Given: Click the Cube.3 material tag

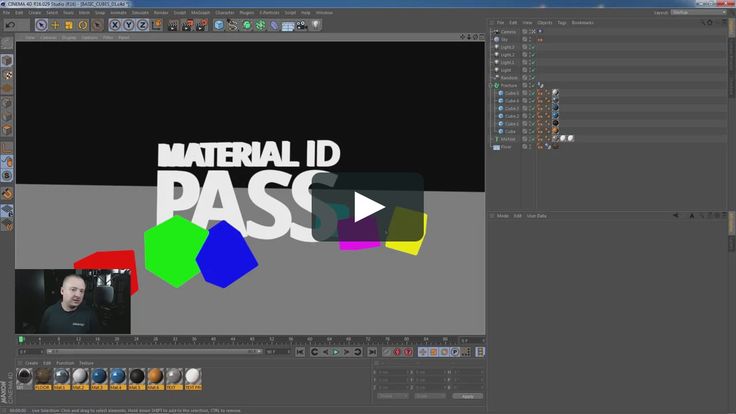Looking at the screenshot, I should (555, 108).
